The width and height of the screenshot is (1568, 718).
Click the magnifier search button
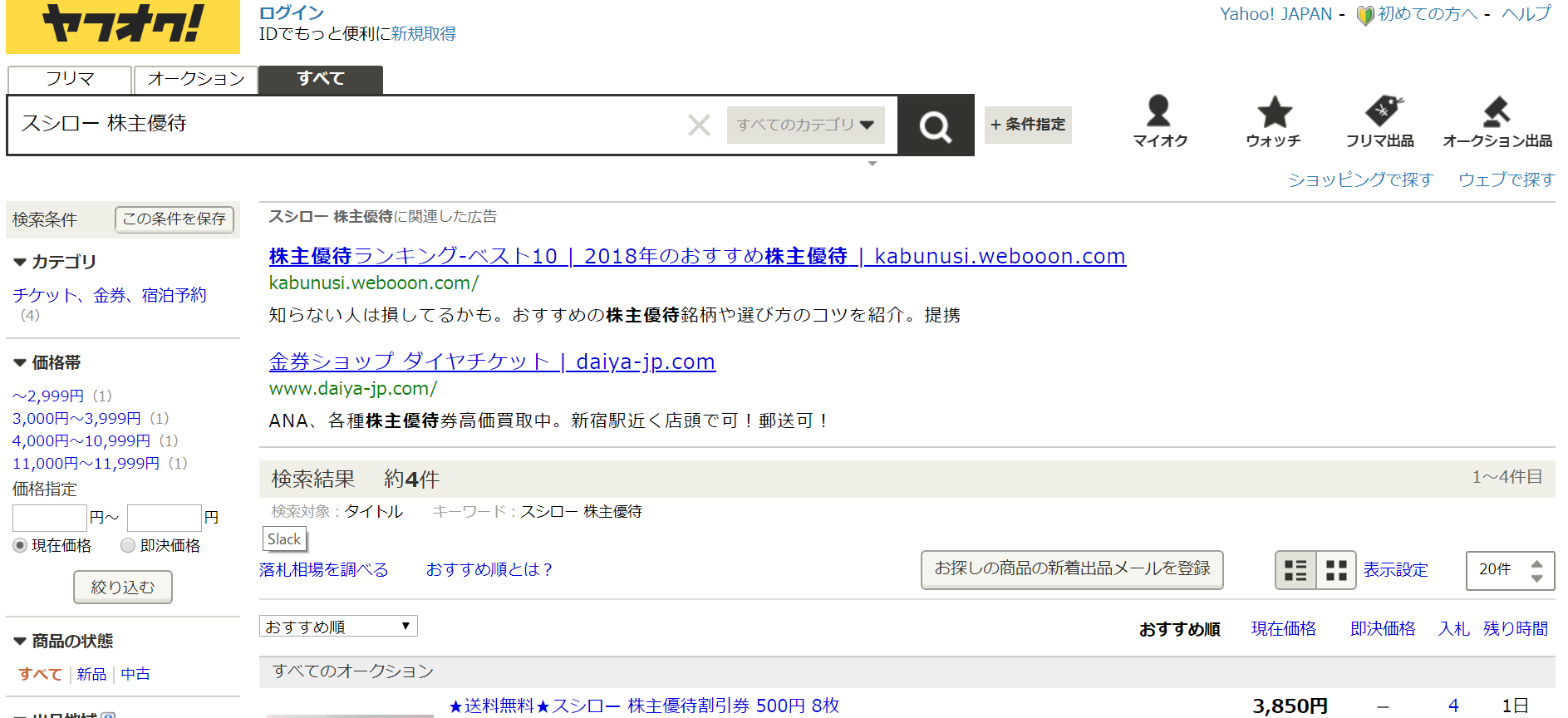click(x=936, y=125)
